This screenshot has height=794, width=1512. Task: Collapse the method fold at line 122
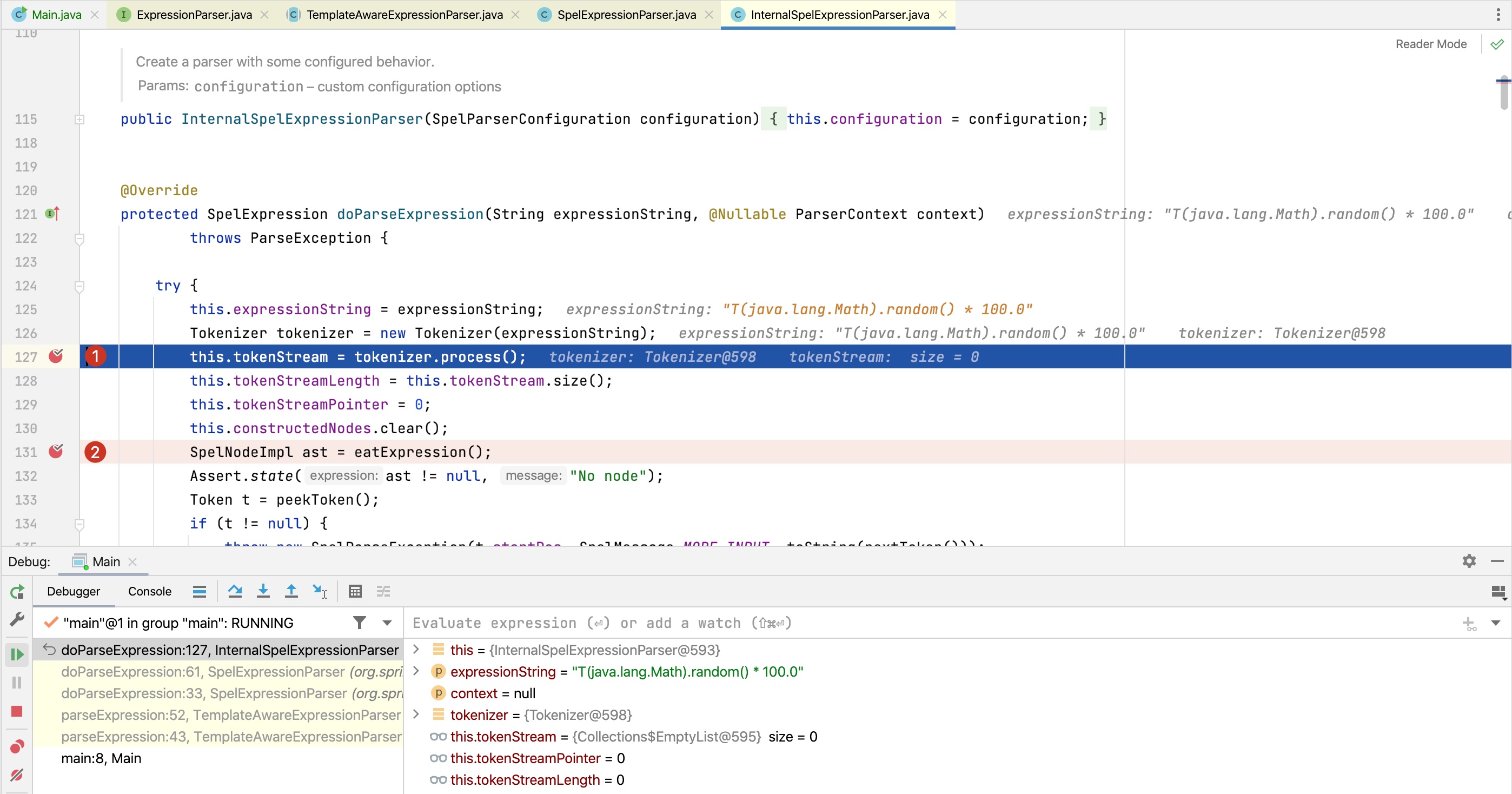(79, 239)
